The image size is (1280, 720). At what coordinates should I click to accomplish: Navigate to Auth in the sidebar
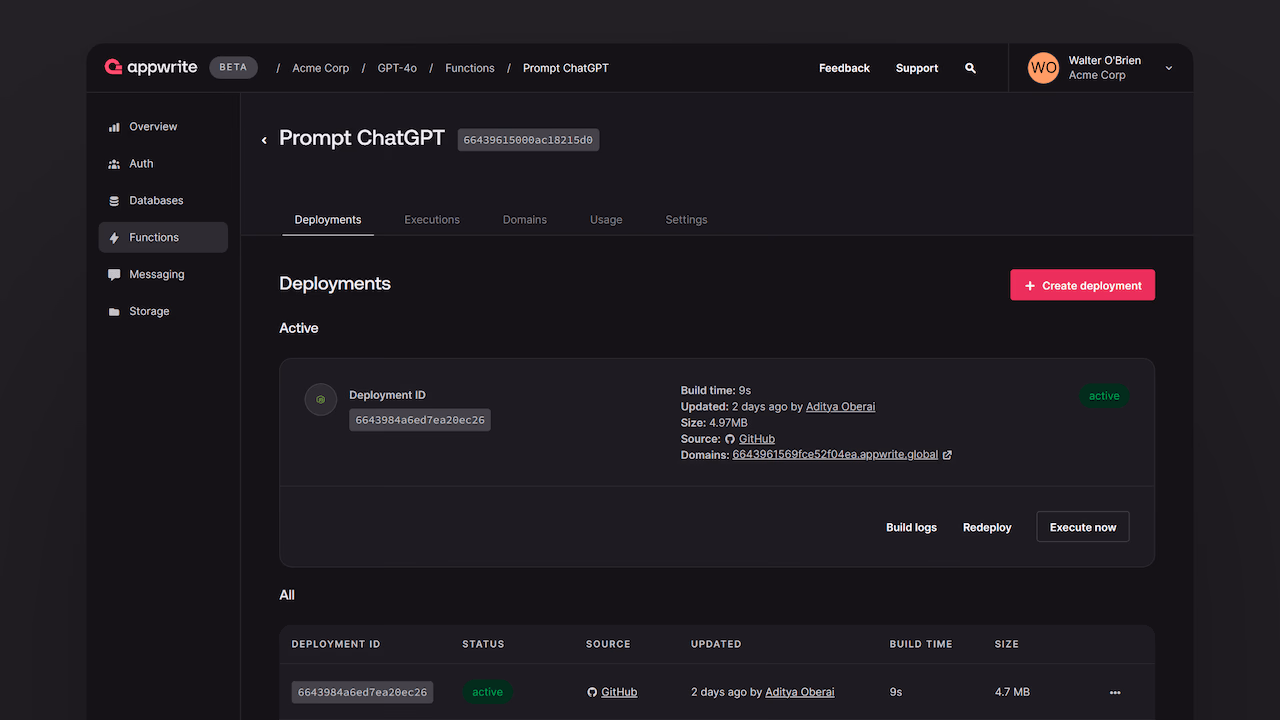(163, 164)
